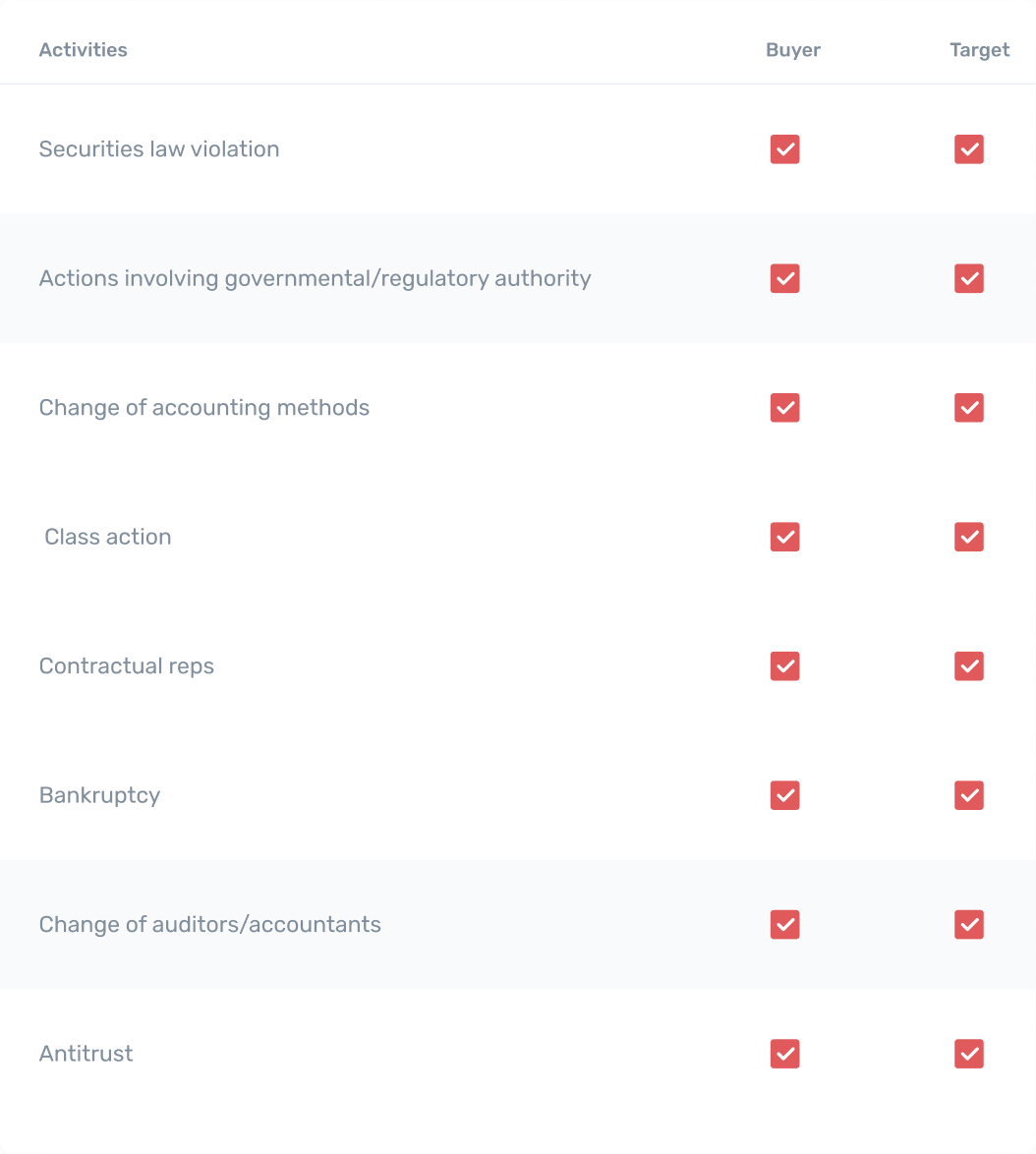
Task: Toggle the Target checkbox for Class action
Action: click(x=969, y=537)
